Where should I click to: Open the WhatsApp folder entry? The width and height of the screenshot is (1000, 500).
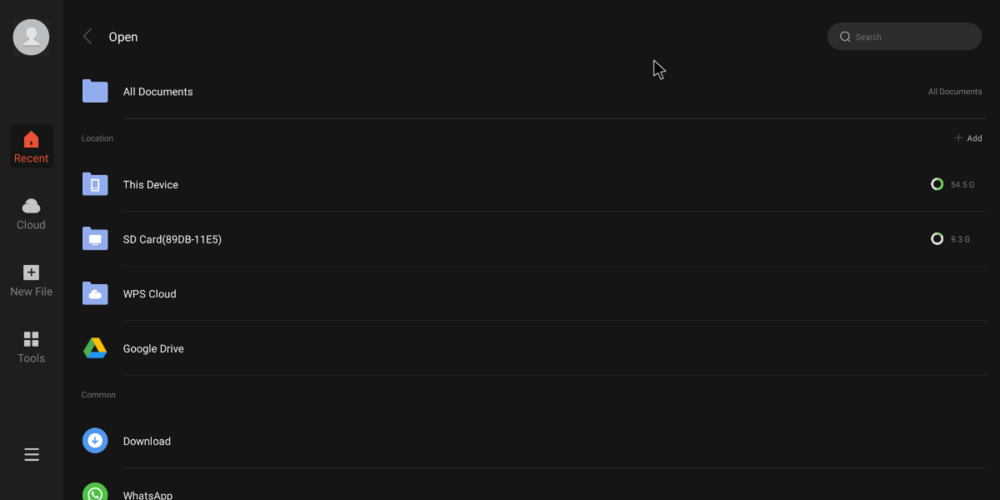click(147, 493)
